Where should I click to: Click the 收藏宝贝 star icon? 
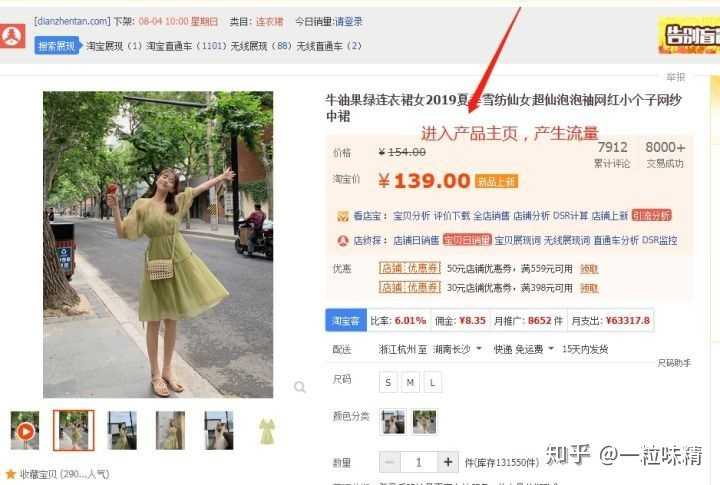click(x=10, y=474)
